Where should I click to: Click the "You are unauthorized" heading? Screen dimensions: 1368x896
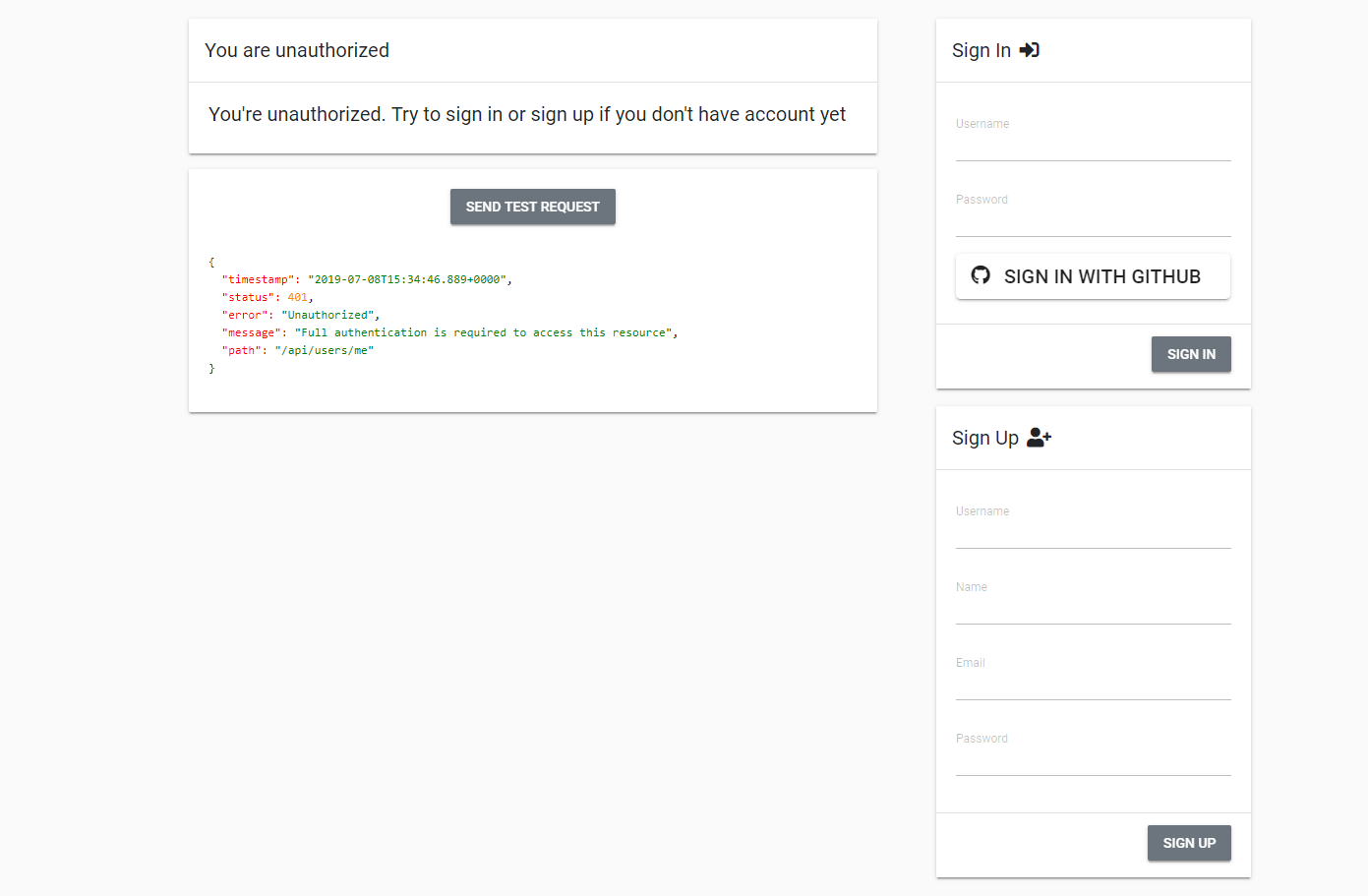297,50
